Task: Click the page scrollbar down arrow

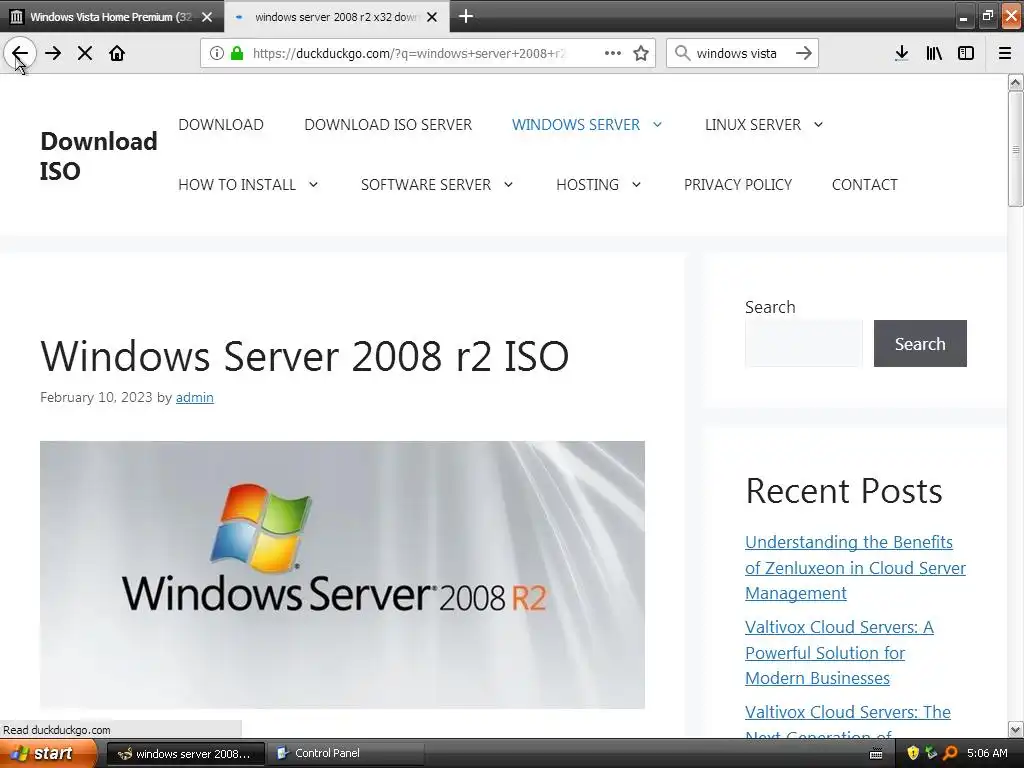Action: pyautogui.click(x=1015, y=729)
